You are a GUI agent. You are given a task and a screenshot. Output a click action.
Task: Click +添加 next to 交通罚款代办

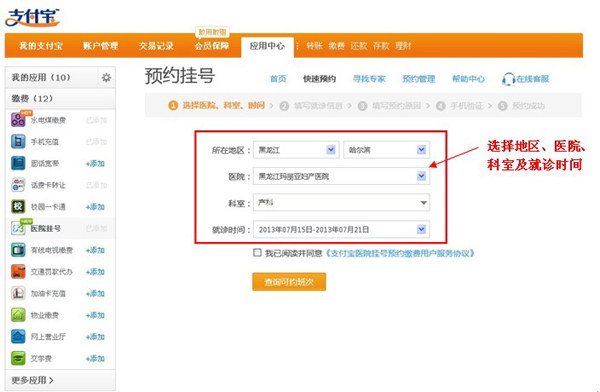coord(95,272)
